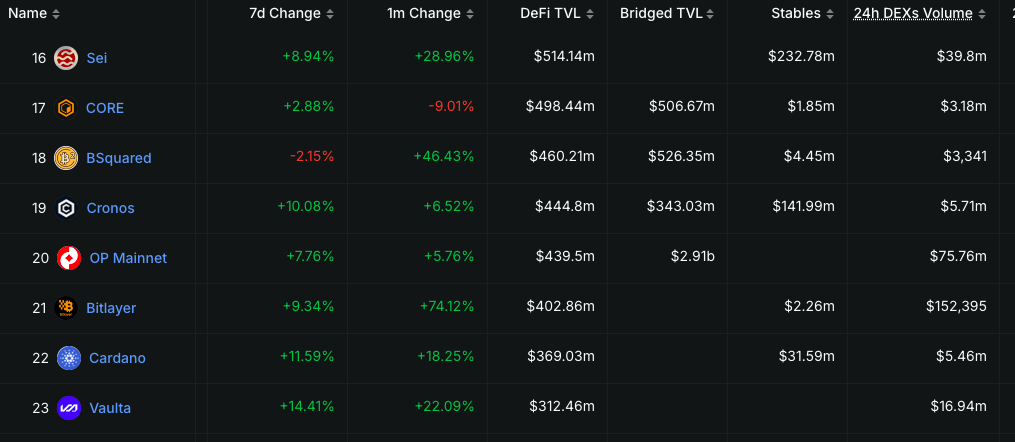Sort by DeFi TVL column header

point(556,14)
